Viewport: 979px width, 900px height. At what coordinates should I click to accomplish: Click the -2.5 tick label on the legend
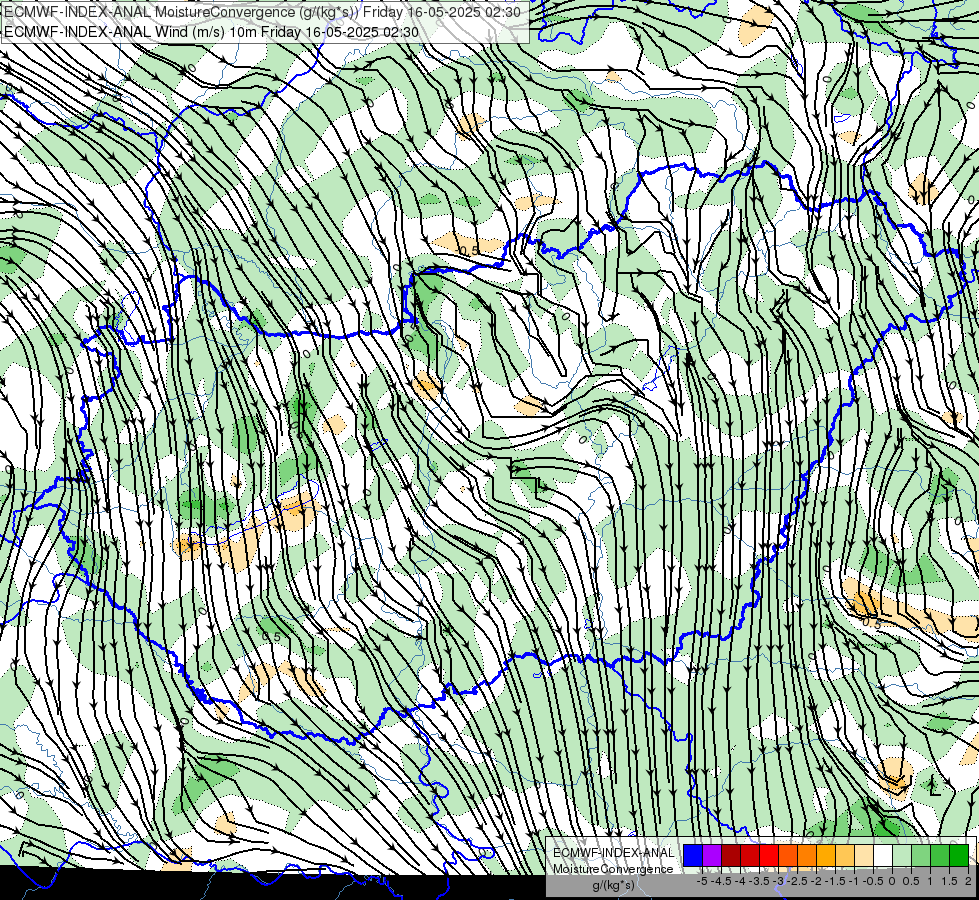coord(797,881)
